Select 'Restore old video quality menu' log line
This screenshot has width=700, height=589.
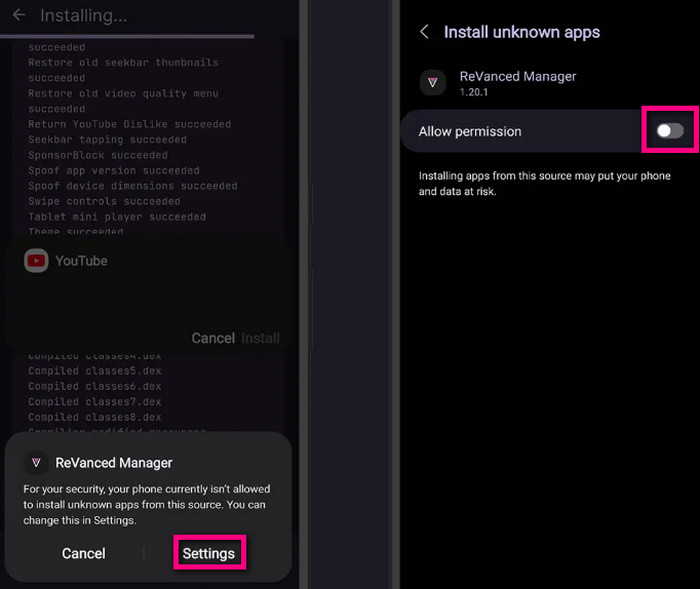tap(123, 93)
